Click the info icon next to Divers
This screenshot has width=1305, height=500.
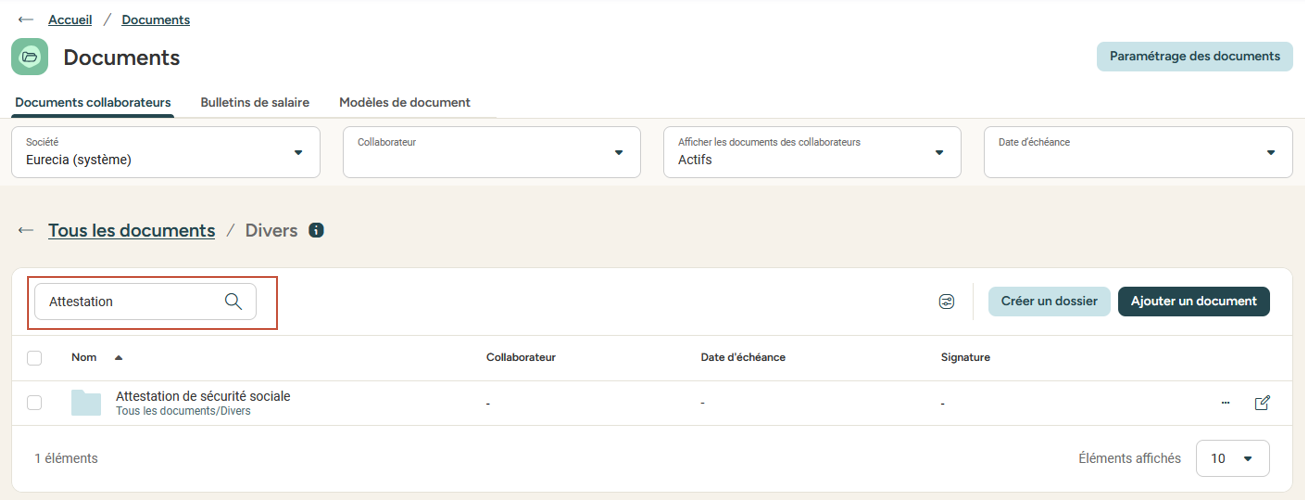tap(316, 231)
